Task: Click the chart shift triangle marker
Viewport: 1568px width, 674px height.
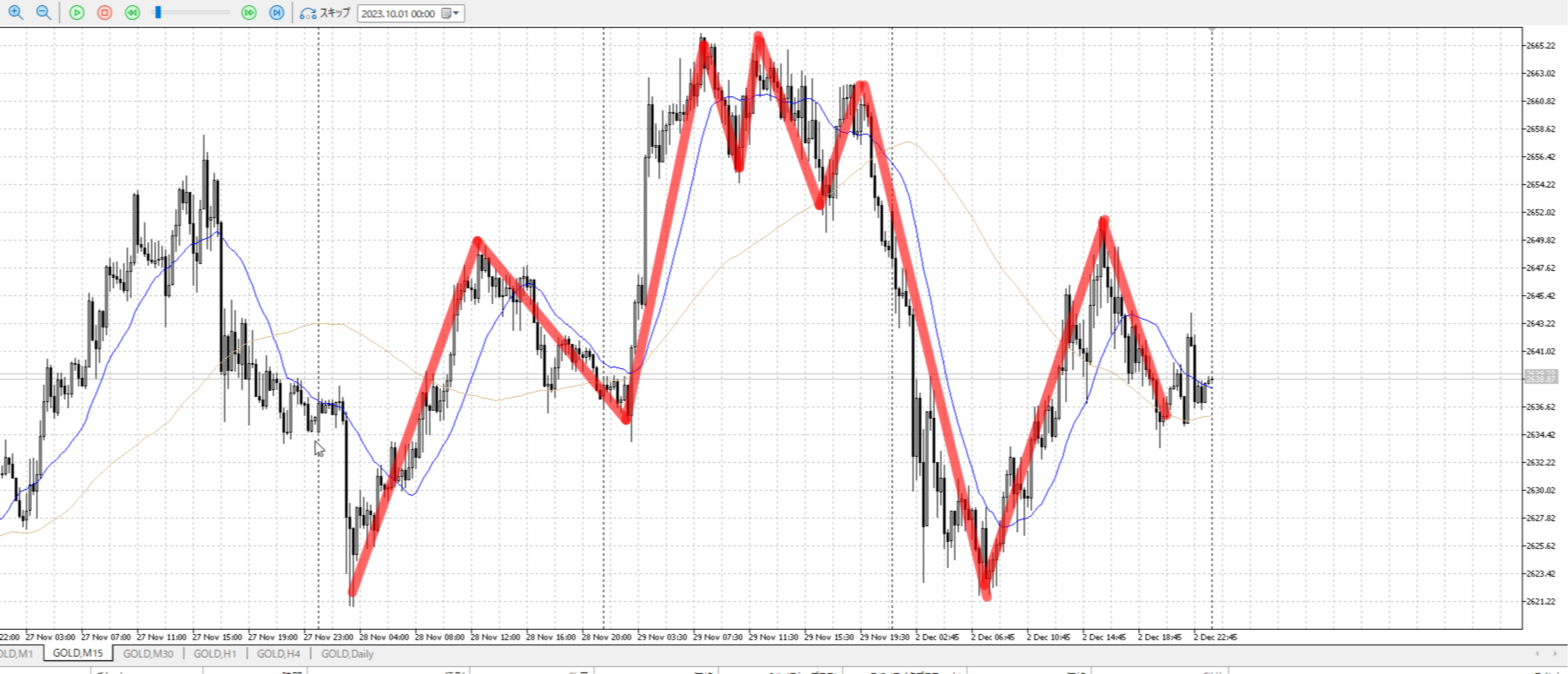Action: coord(1212,30)
